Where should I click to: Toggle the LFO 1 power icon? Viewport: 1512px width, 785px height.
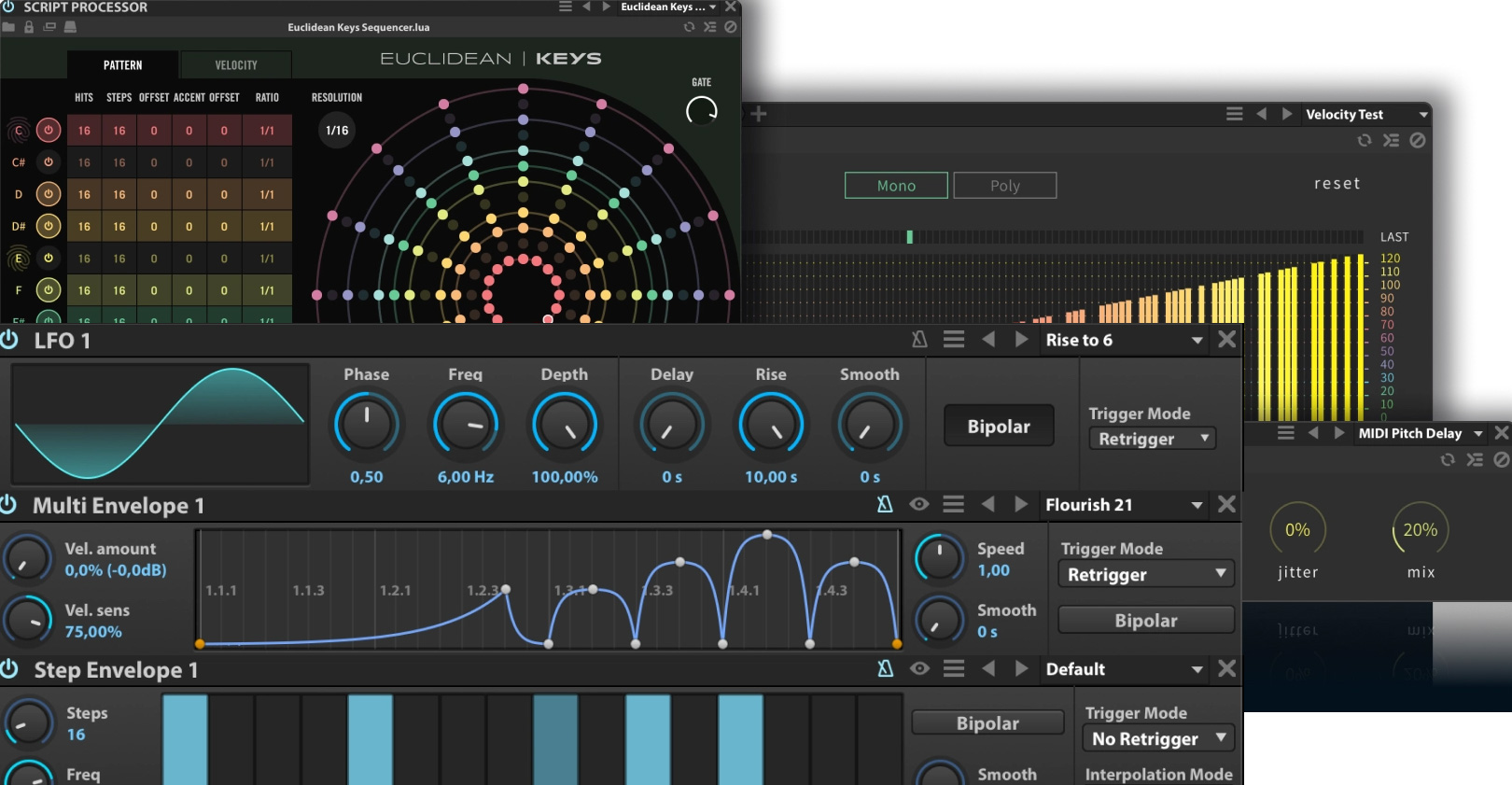[9, 340]
